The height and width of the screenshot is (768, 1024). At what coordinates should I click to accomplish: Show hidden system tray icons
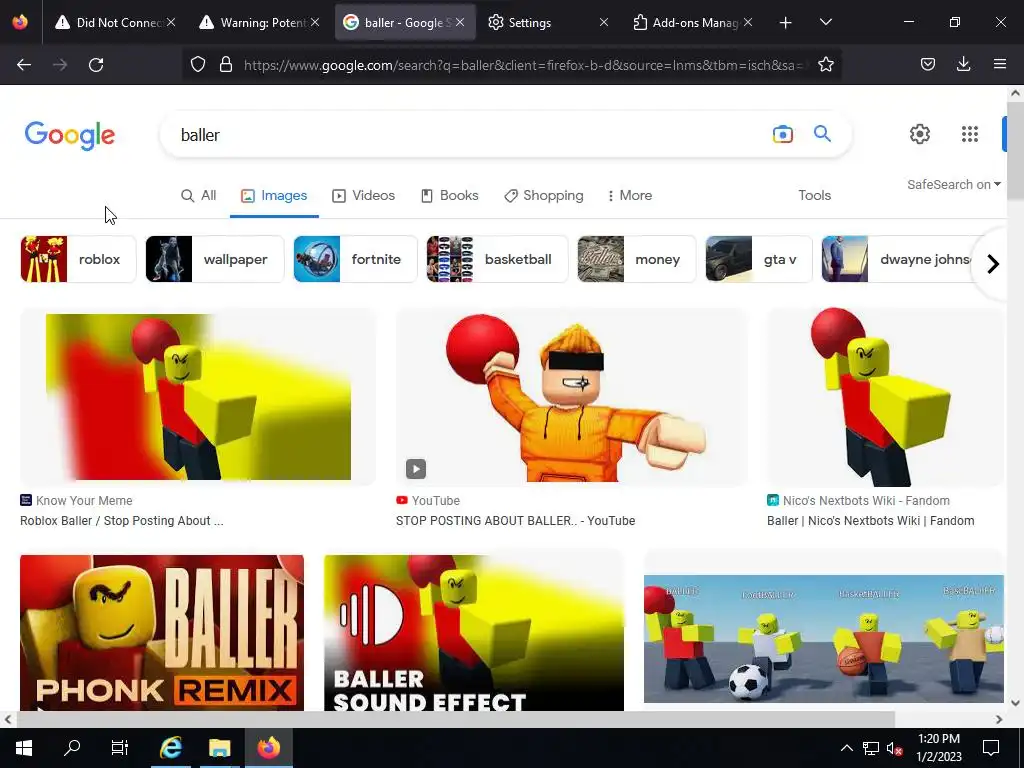click(846, 748)
